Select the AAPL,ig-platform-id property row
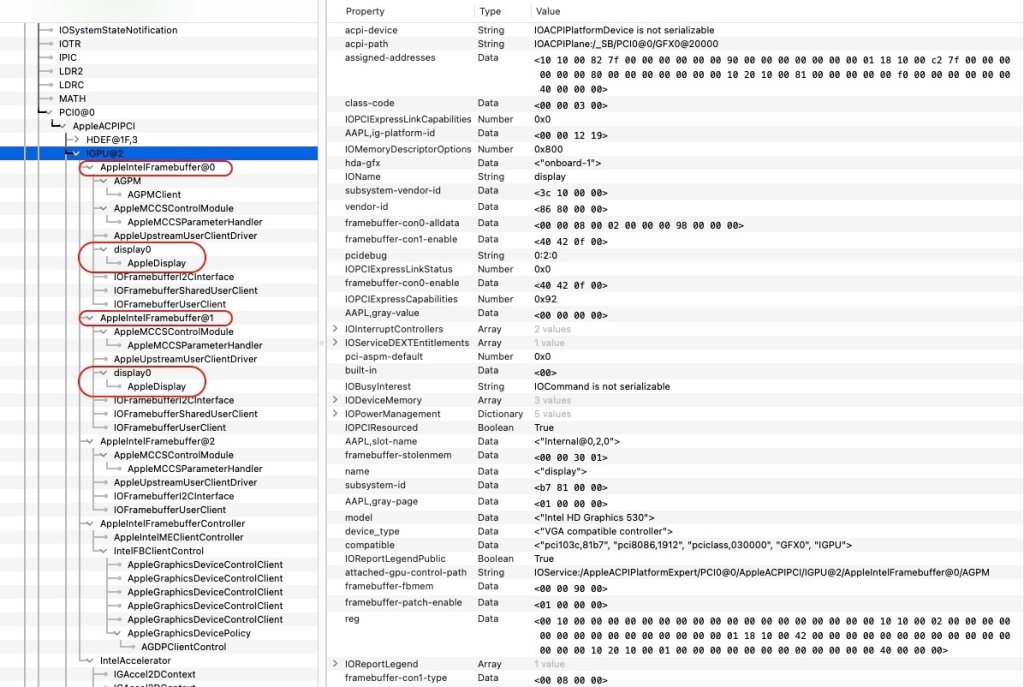This screenshot has height=687, width=1024. click(x=675, y=133)
